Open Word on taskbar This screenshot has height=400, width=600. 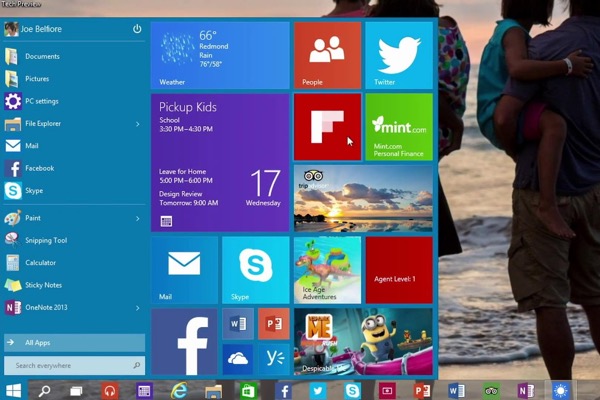pos(456,391)
